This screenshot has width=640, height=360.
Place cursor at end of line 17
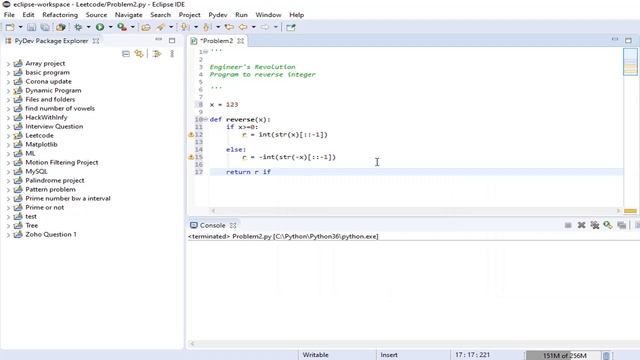pyautogui.click(x=271, y=172)
